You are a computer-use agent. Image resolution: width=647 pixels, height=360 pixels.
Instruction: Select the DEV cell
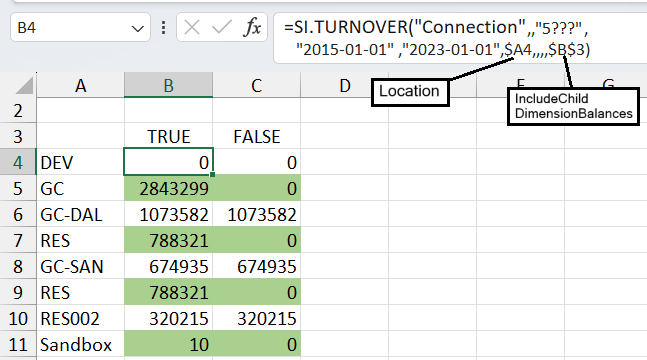point(80,162)
